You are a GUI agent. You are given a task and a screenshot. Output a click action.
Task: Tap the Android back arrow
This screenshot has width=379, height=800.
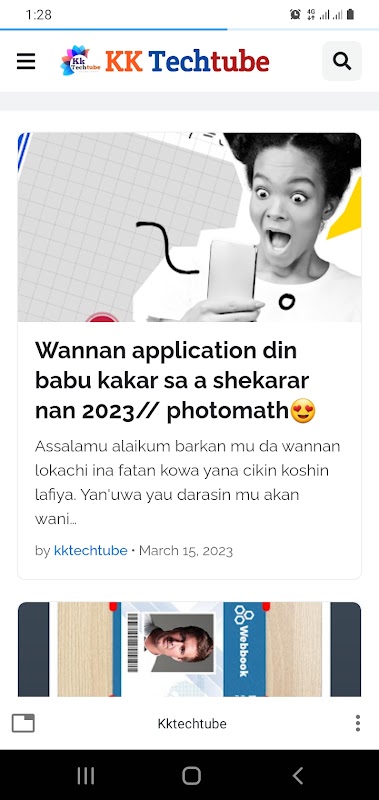pyautogui.click(x=298, y=776)
